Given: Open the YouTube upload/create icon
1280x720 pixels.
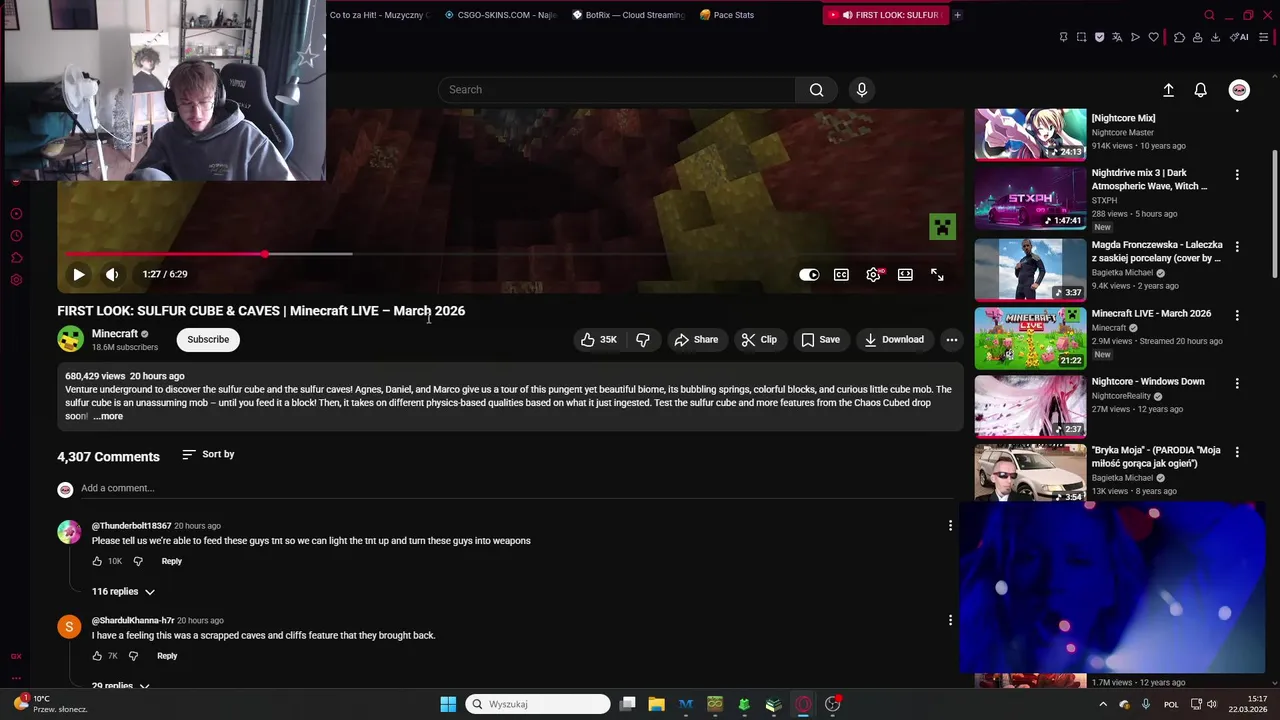Looking at the screenshot, I should click(1168, 90).
